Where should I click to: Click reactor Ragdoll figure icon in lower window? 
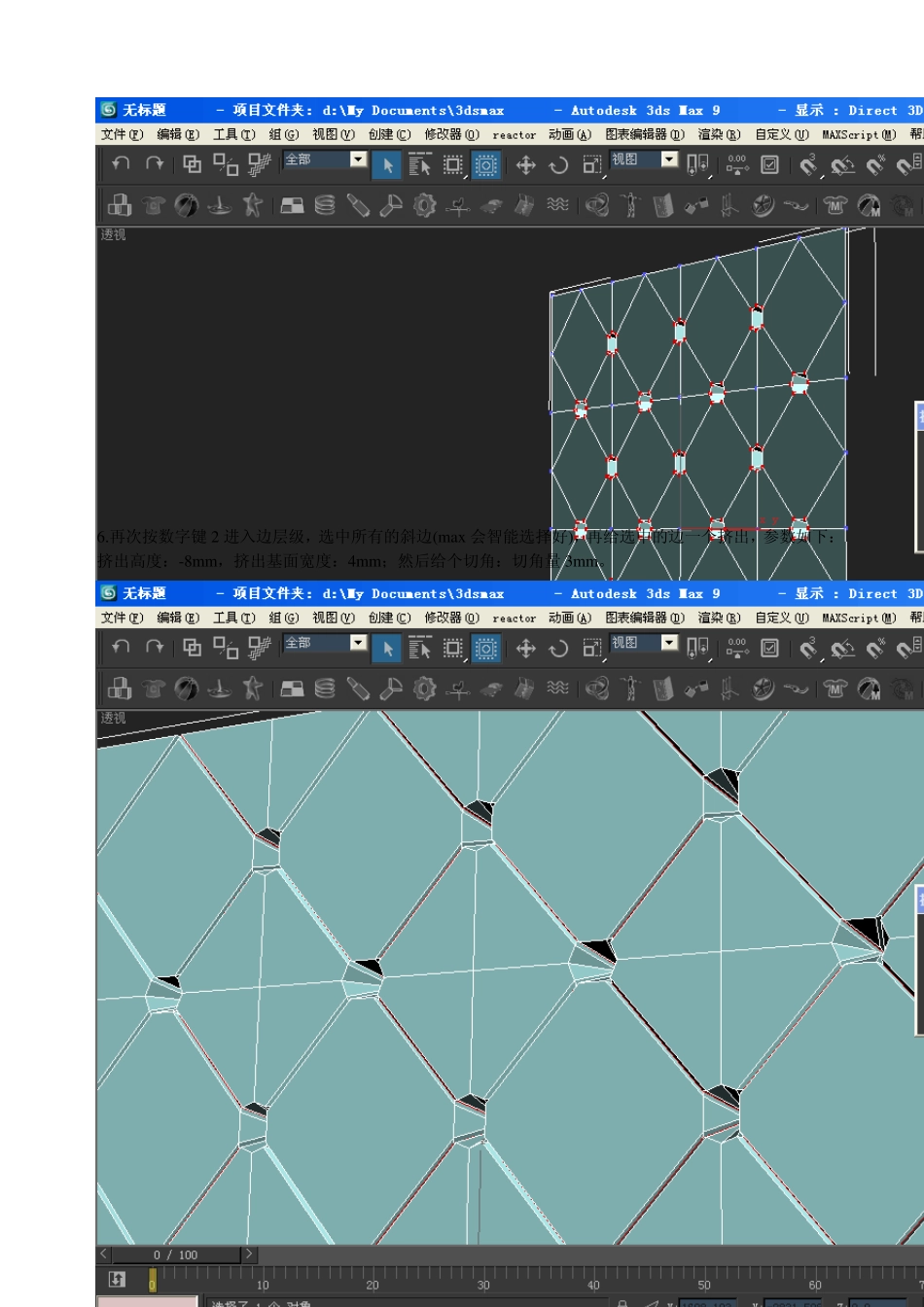click(x=629, y=689)
